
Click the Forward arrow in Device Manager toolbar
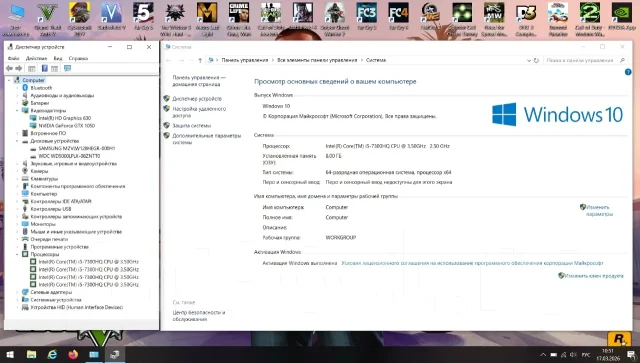pos(19,69)
